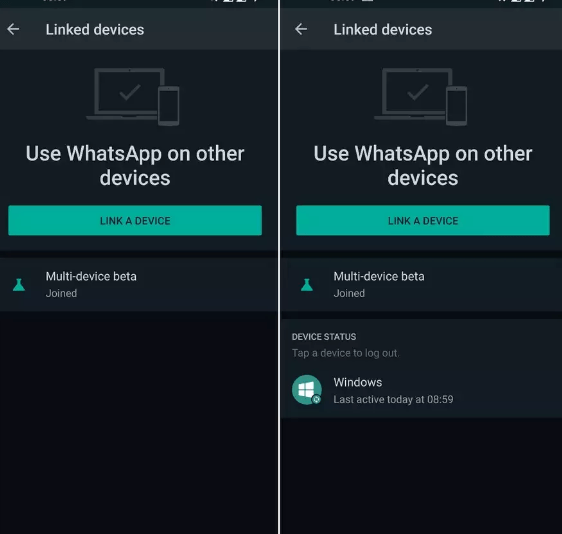The image size is (562, 534).
Task: Click the flask icon in the right screen
Action: pyautogui.click(x=307, y=285)
